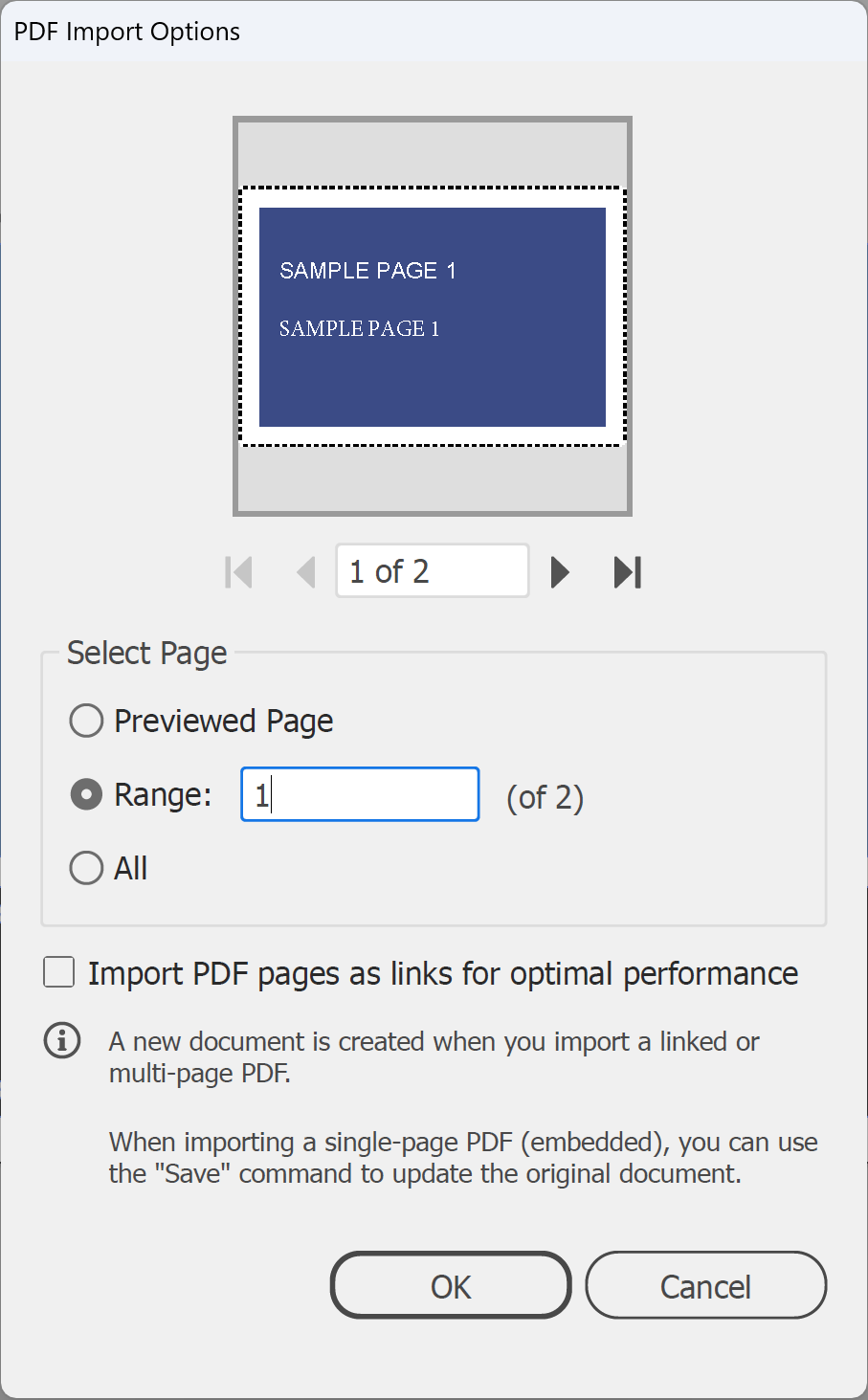Jump to last page arrow icon
Image resolution: width=868 pixels, height=1400 pixels.
tap(628, 572)
